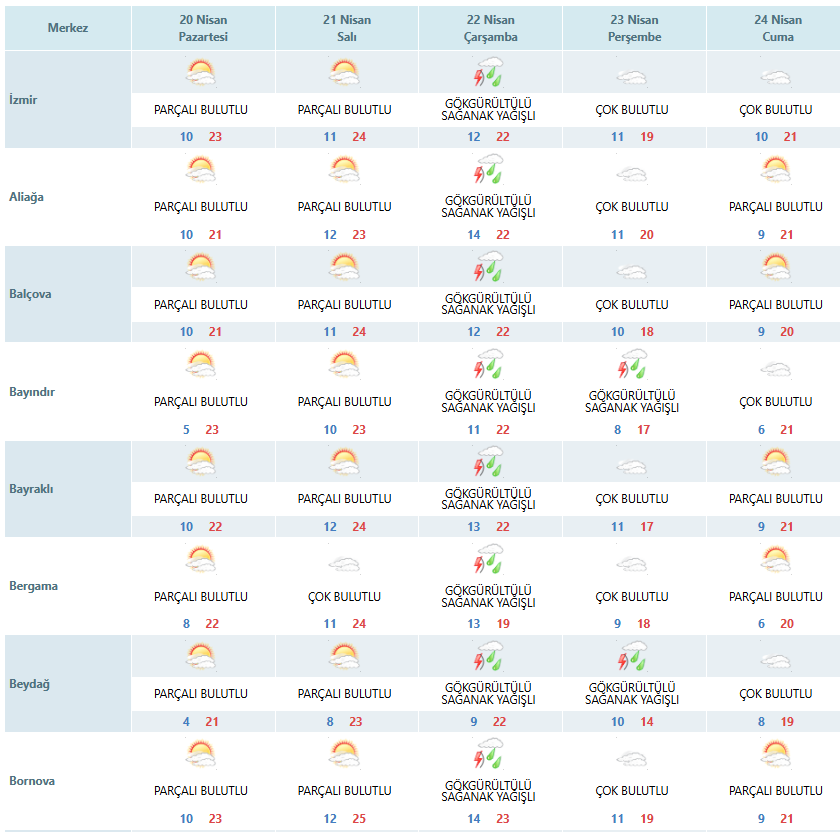
Task: Click Balçova's partly cloudy icon for 24 Nisan
Action: pos(776,267)
